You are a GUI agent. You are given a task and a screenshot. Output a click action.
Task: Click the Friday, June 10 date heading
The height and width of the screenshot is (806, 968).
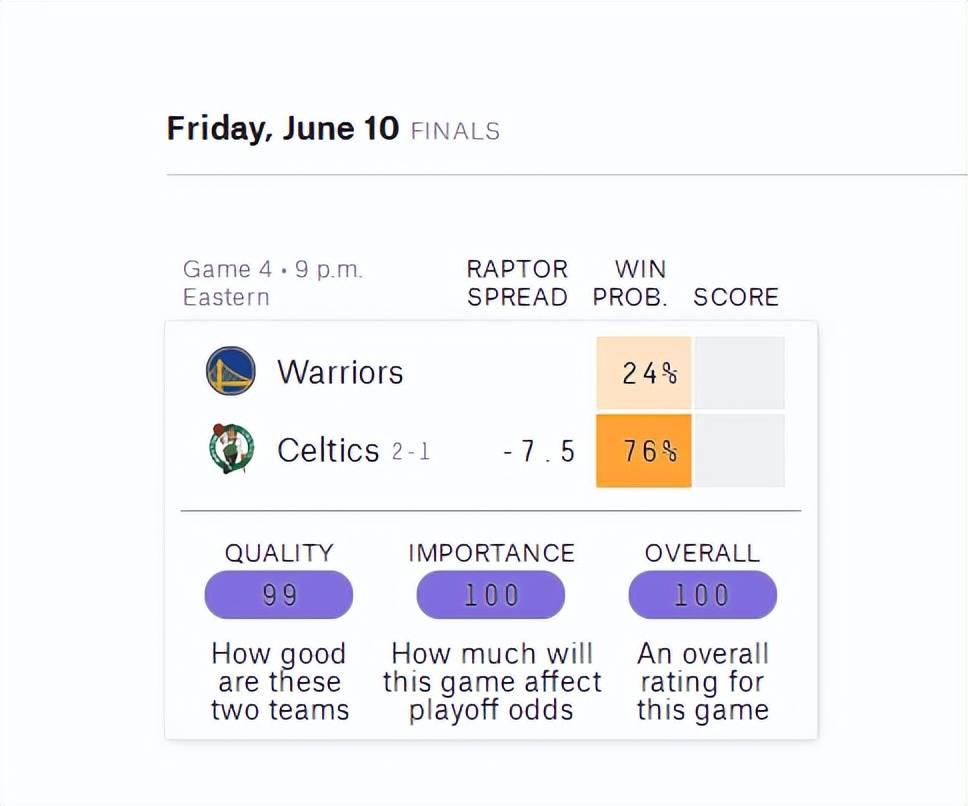tap(283, 128)
